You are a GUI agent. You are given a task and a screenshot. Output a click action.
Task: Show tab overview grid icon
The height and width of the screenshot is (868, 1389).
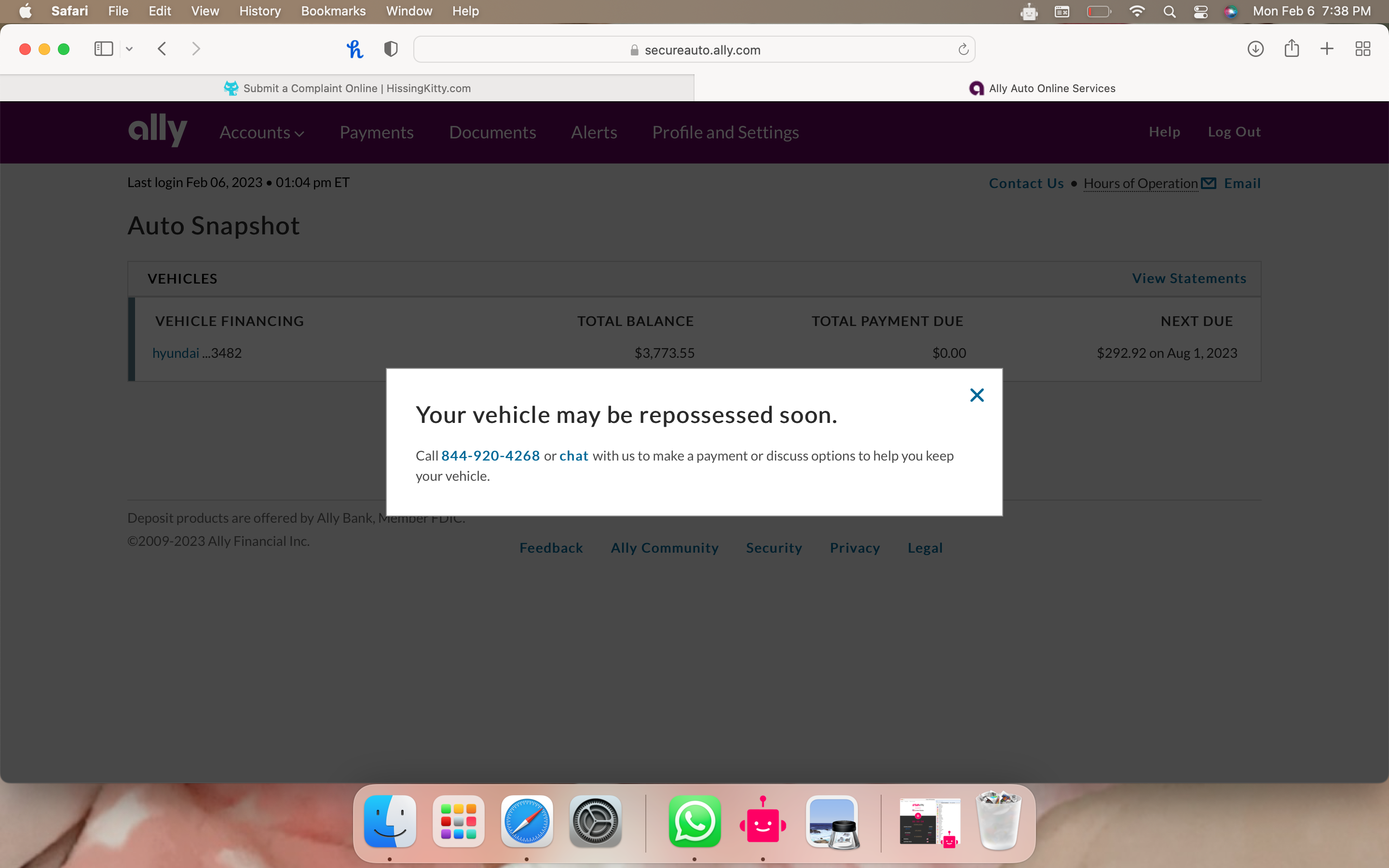tap(1362, 49)
